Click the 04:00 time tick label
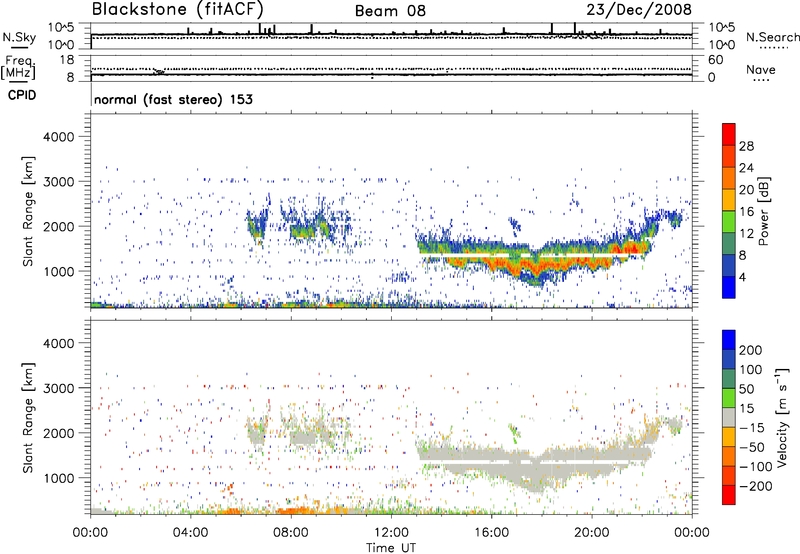800x554 pixels. (x=190, y=533)
